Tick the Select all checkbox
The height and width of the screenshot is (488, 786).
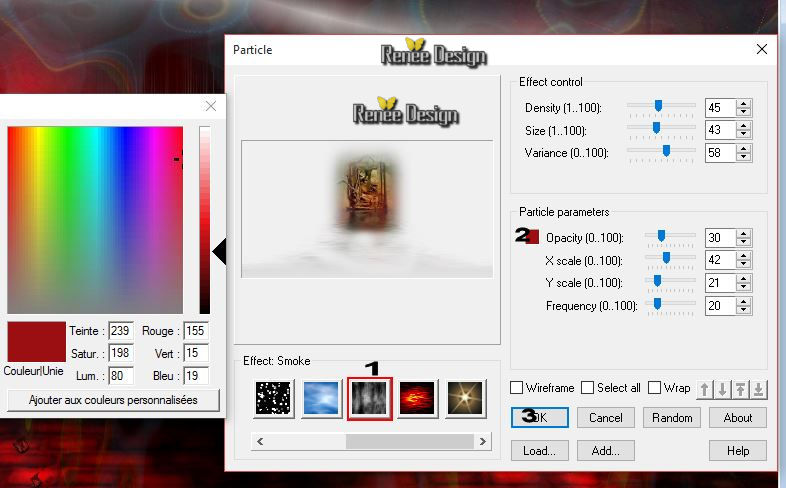point(587,388)
